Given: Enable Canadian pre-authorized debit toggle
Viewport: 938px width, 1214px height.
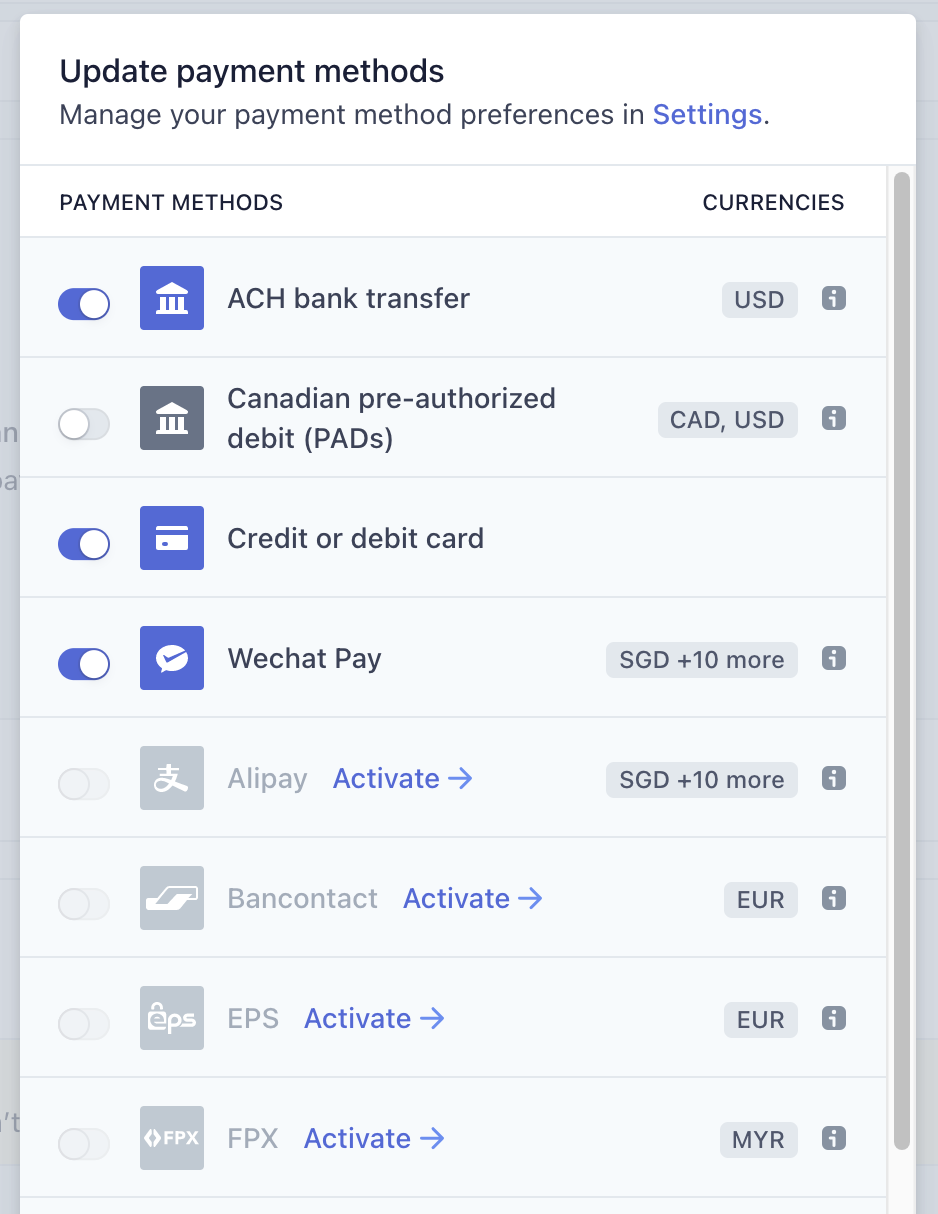Looking at the screenshot, I should click(x=84, y=424).
